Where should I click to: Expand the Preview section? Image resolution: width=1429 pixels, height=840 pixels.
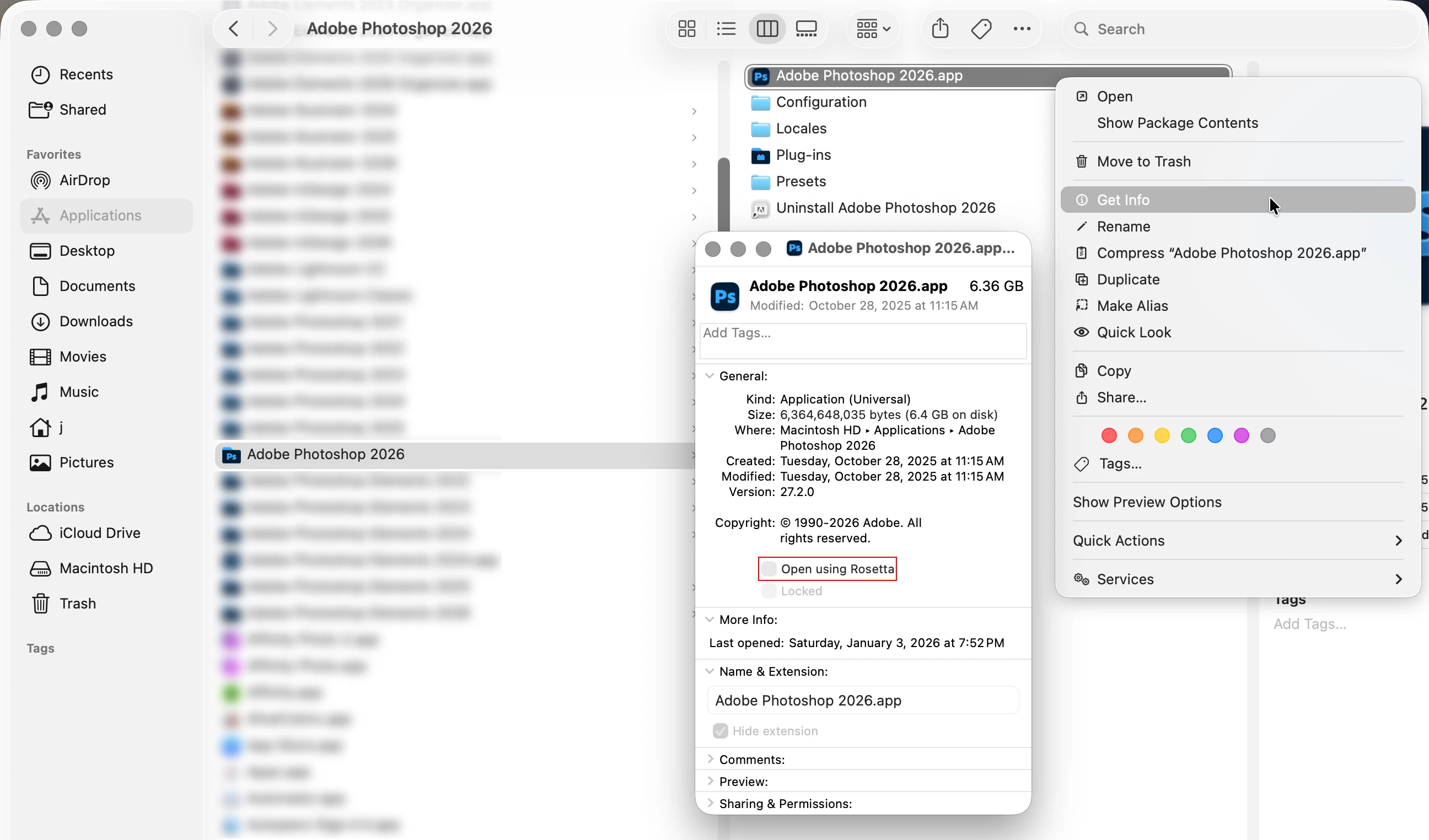(710, 781)
